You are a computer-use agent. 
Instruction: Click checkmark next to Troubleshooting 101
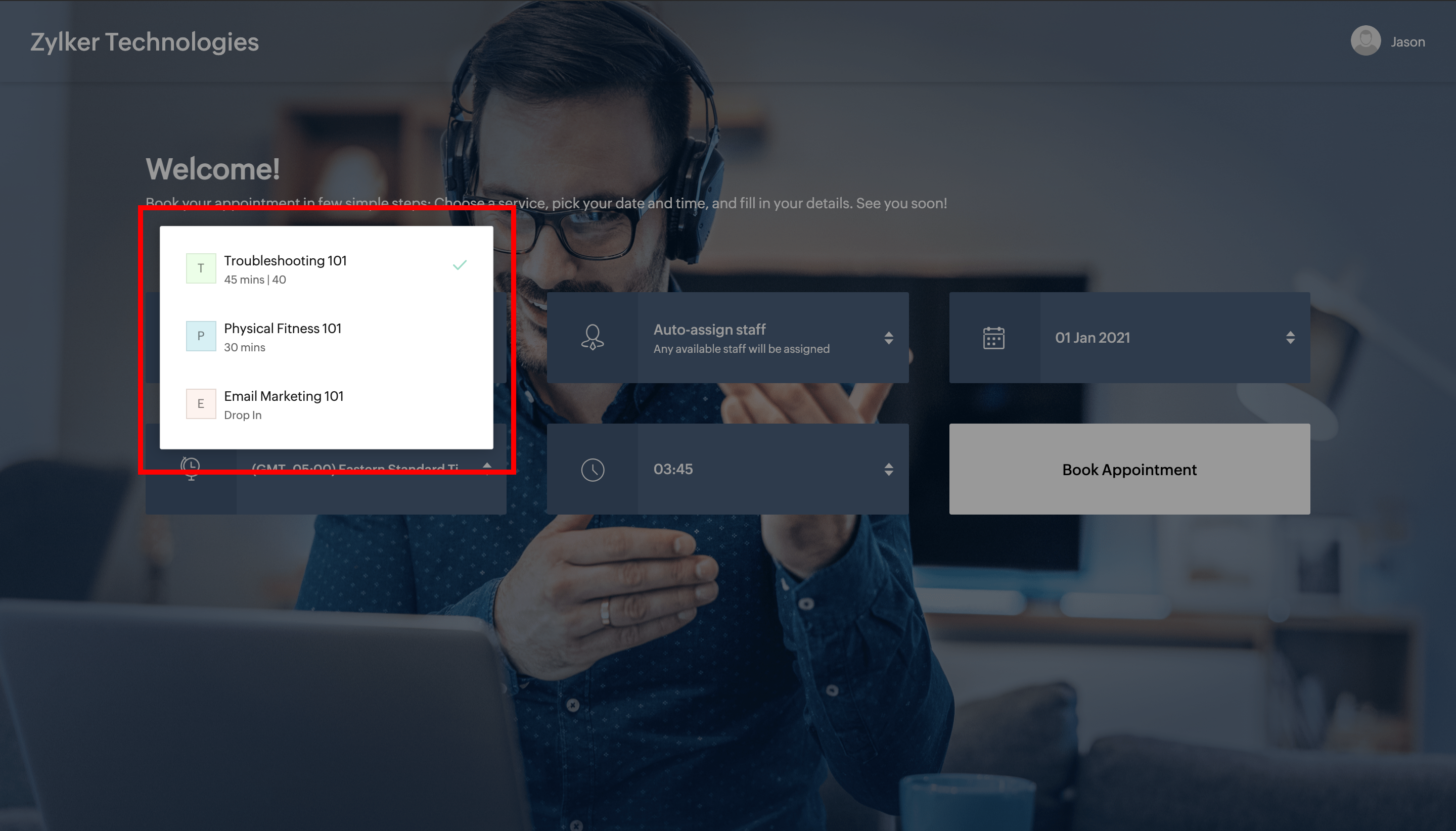click(x=460, y=265)
